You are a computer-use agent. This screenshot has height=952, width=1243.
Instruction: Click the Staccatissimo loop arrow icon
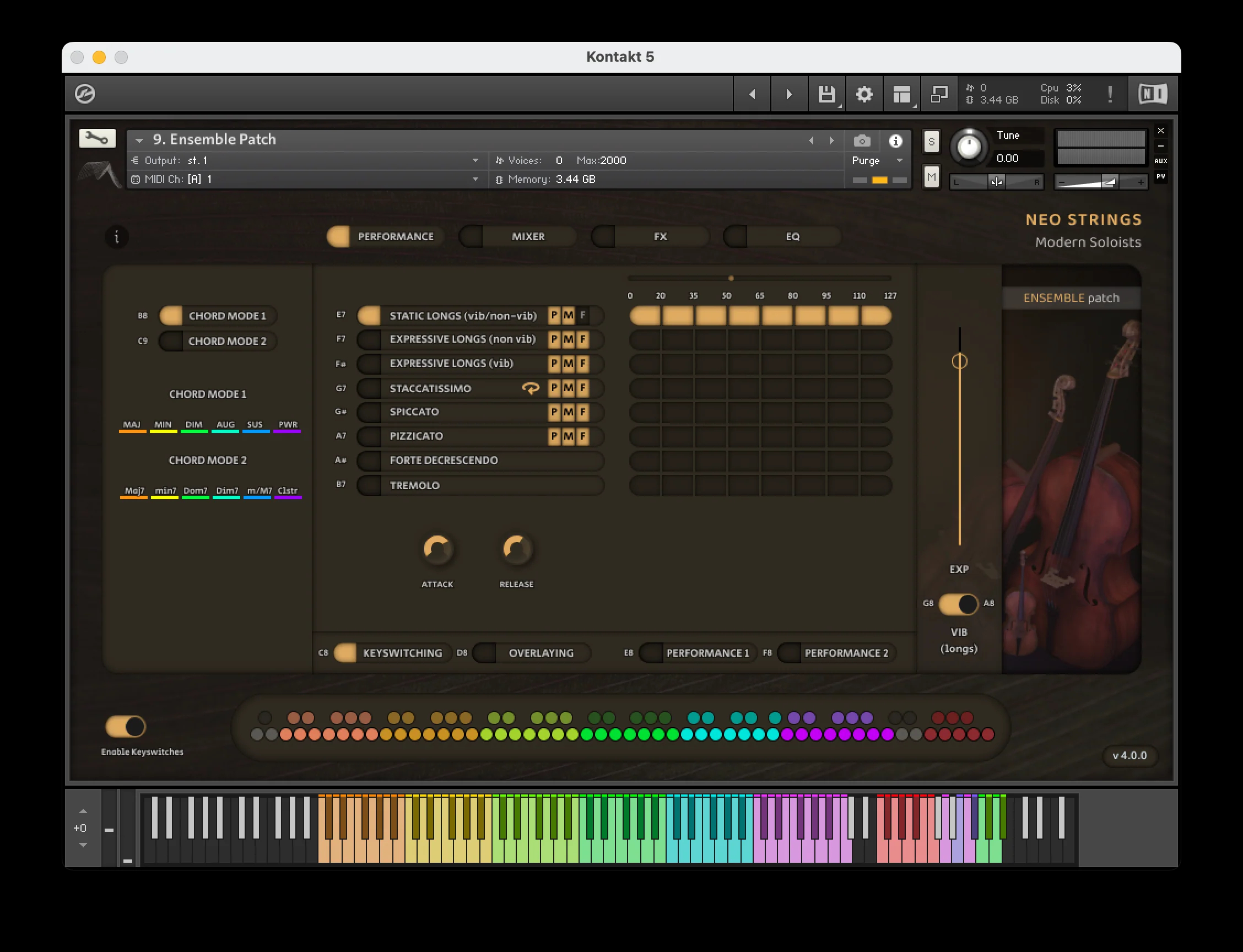tap(531, 388)
